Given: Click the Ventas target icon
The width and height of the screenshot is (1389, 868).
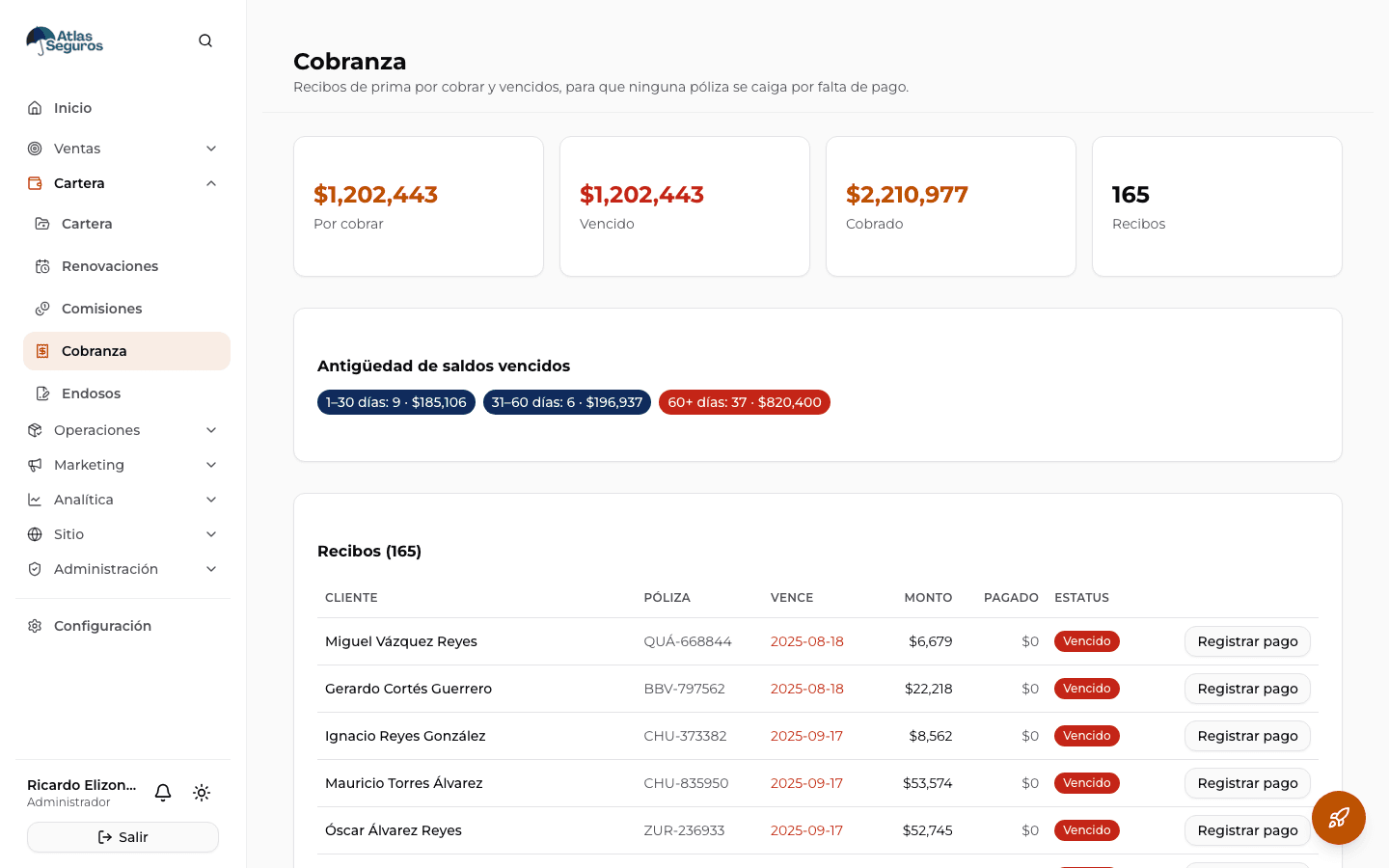Looking at the screenshot, I should click(x=35, y=149).
